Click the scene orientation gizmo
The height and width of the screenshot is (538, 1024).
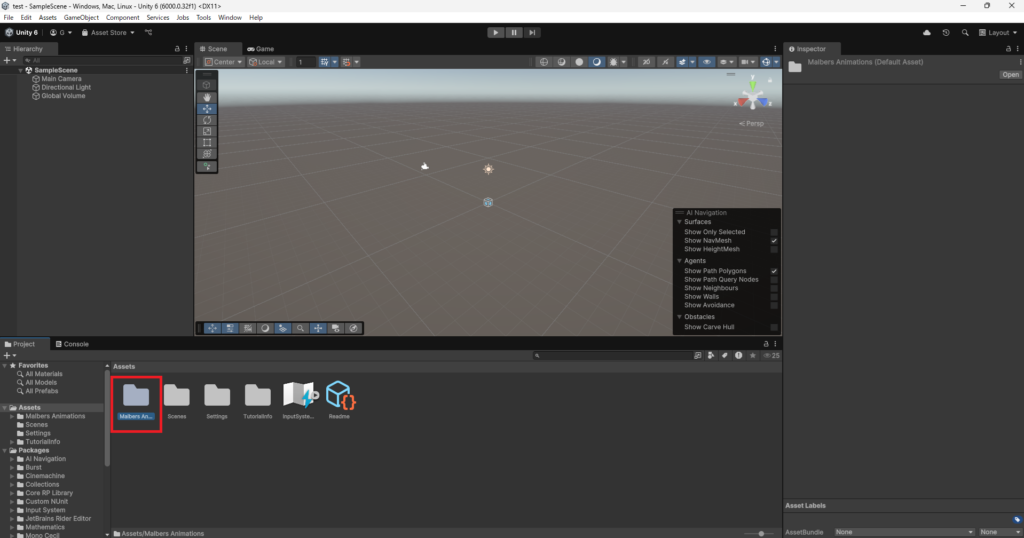point(753,95)
